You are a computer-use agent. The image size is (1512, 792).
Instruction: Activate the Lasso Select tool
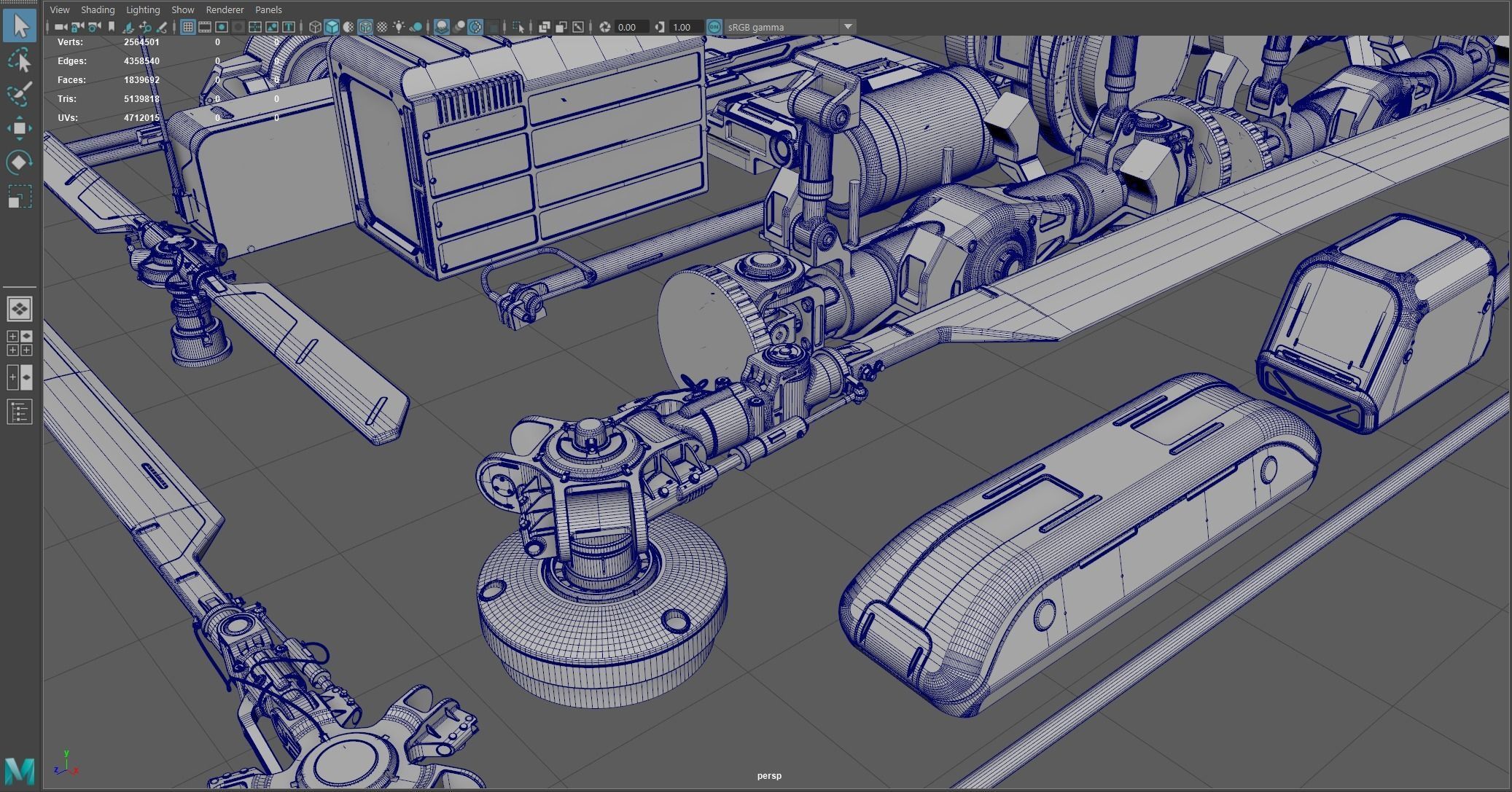20,60
